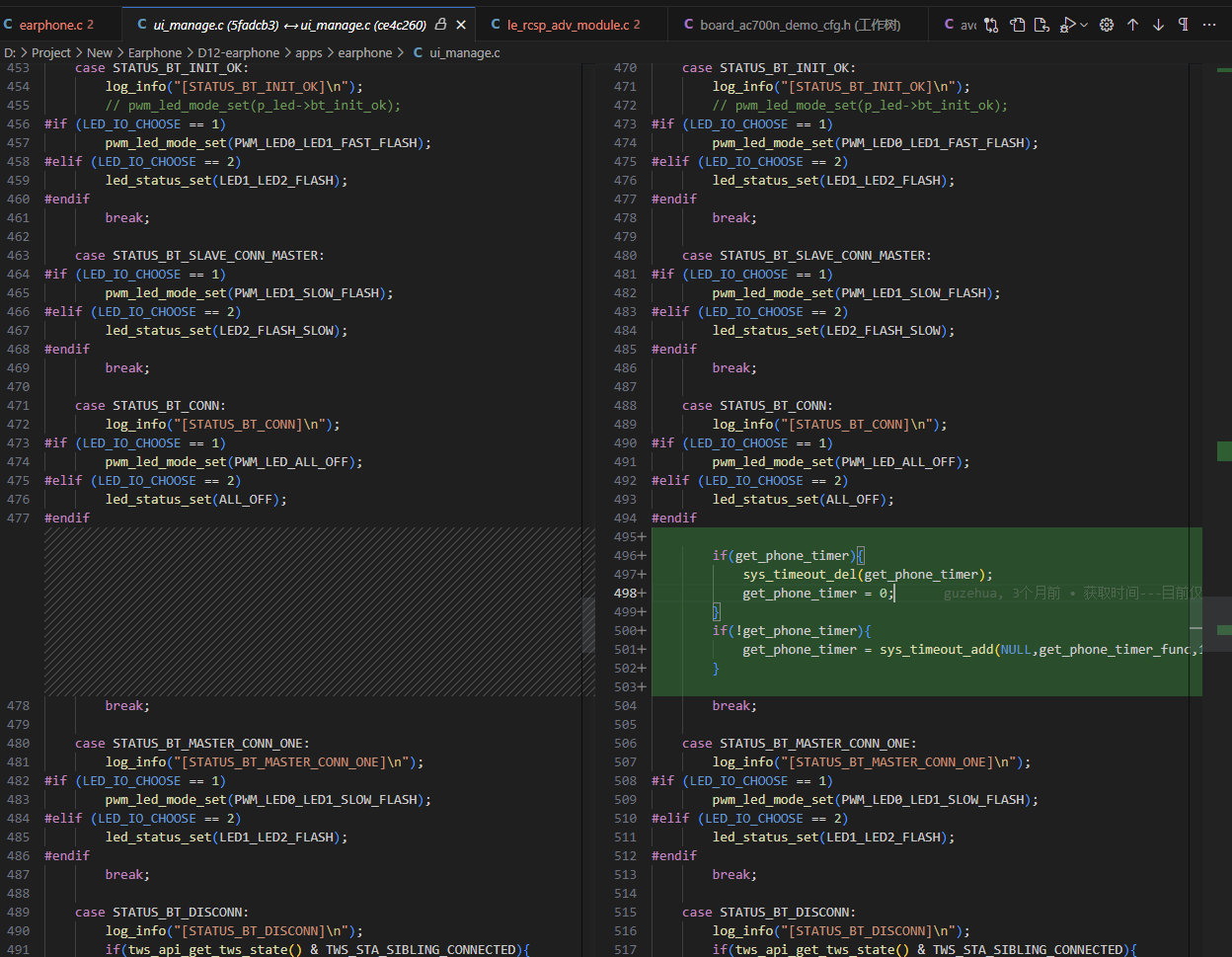Viewport: 1232px width, 957px height.
Task: Click the added line marker 503+ in gutter
Action: click(629, 687)
